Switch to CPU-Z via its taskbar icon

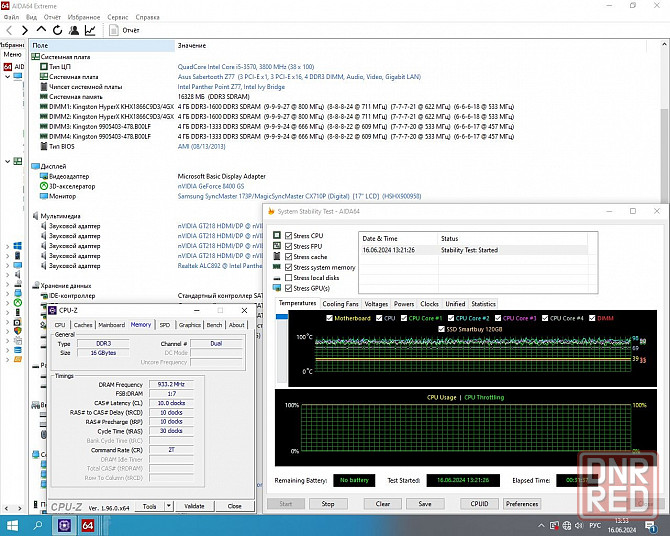pos(64,525)
